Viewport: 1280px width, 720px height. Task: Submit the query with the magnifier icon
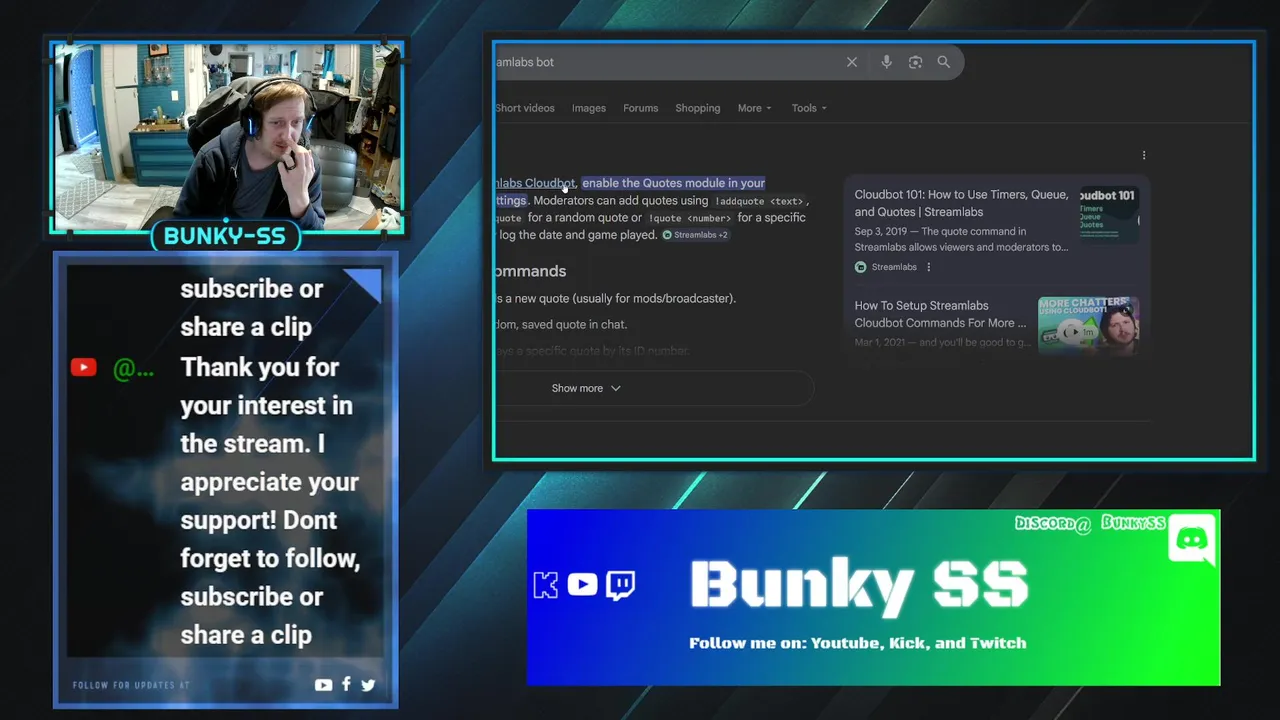[x=943, y=62]
